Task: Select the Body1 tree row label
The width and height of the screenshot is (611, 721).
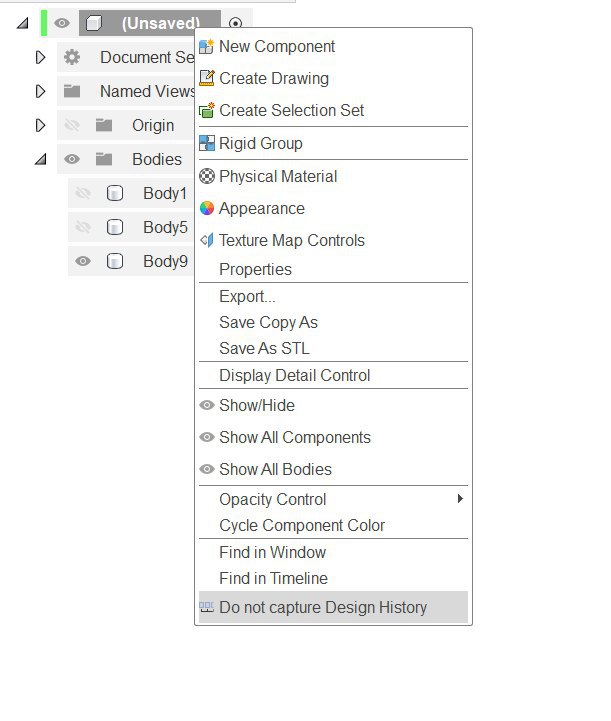Action: [165, 193]
